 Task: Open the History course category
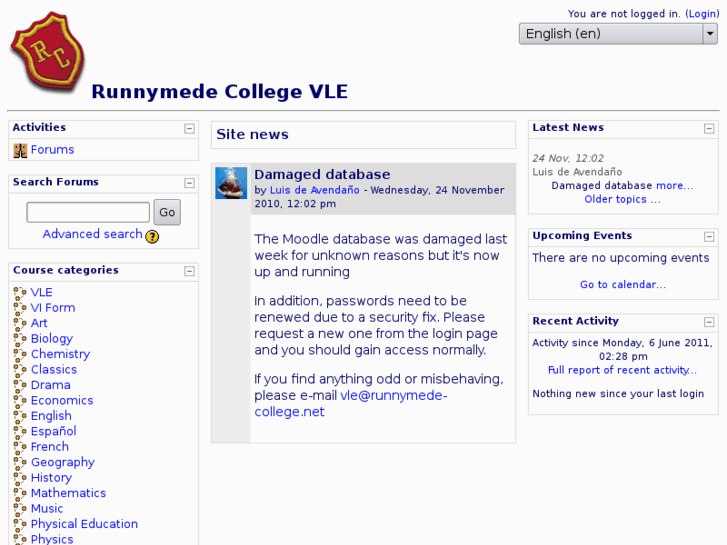(51, 477)
